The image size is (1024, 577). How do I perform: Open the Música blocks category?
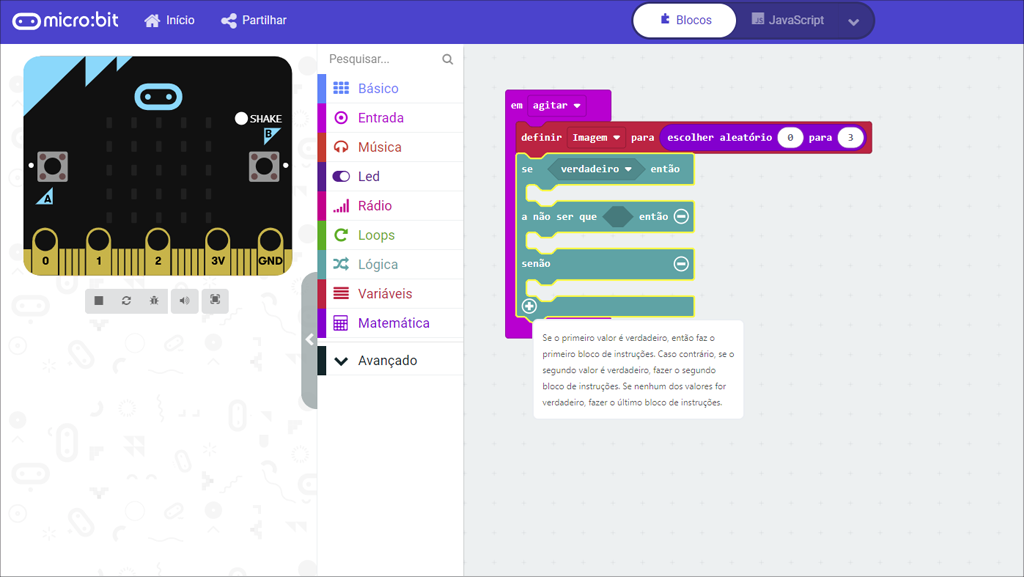click(x=391, y=147)
